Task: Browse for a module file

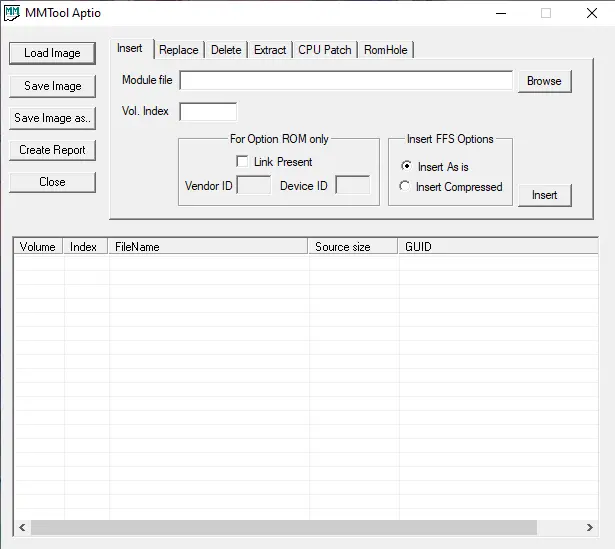Action: click(x=544, y=81)
